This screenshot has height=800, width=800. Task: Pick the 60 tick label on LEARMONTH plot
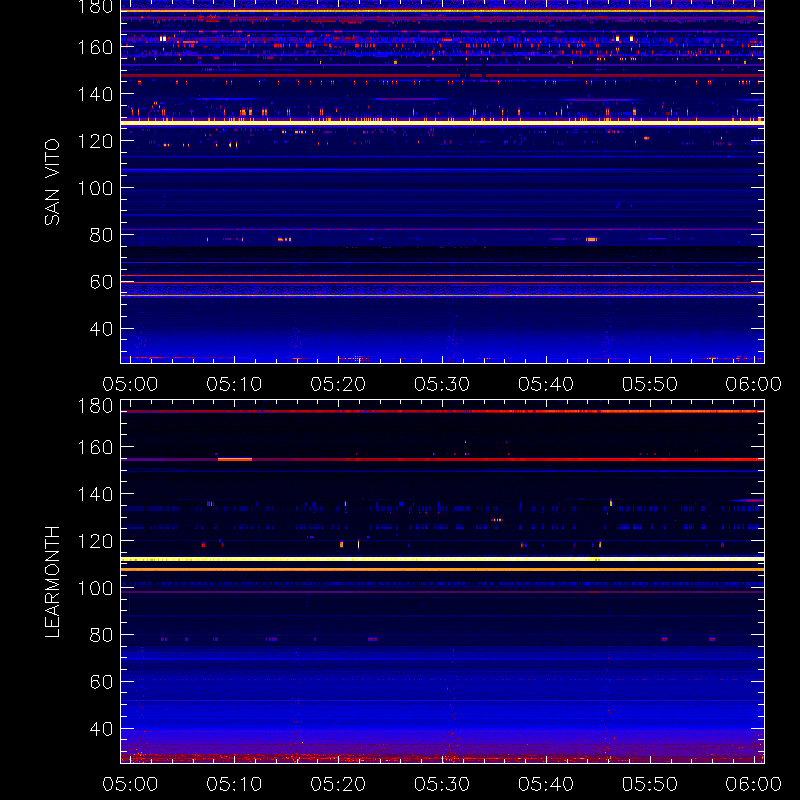(x=101, y=682)
